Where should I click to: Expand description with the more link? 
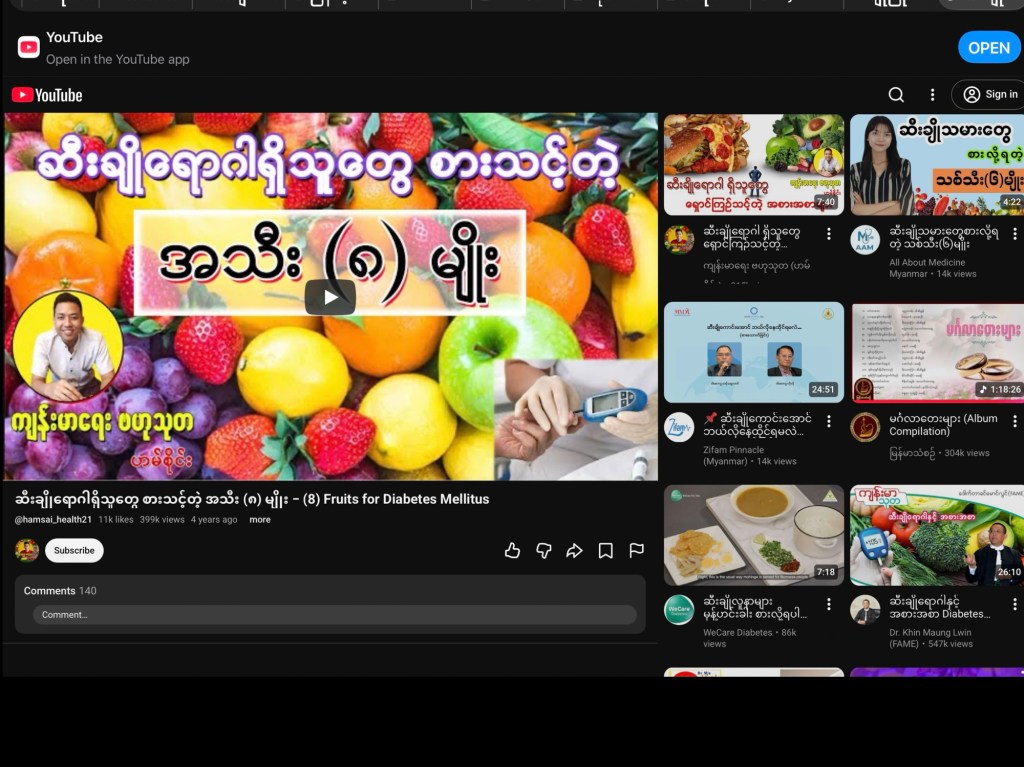[259, 519]
